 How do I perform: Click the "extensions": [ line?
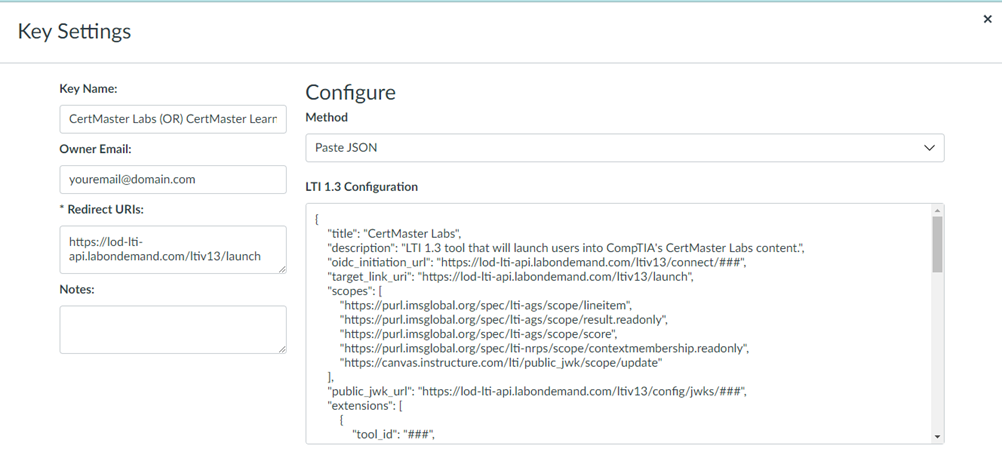pos(365,406)
